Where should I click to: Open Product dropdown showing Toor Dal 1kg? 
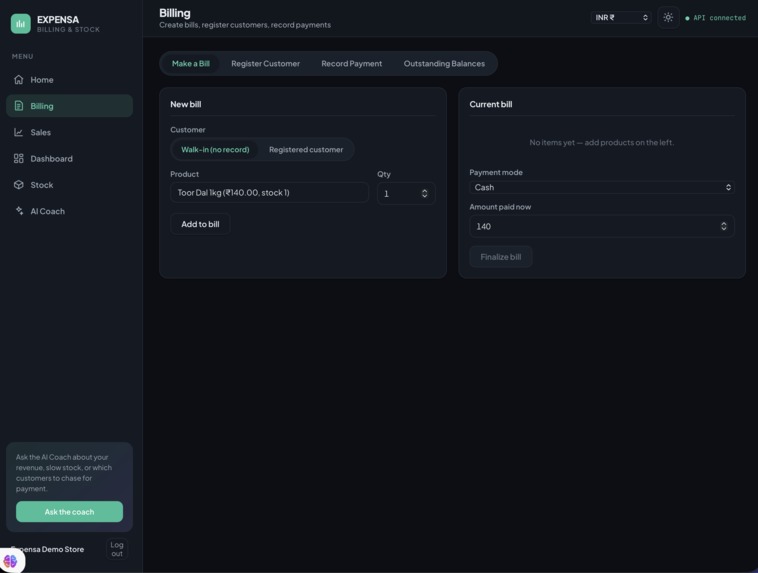tap(269, 192)
